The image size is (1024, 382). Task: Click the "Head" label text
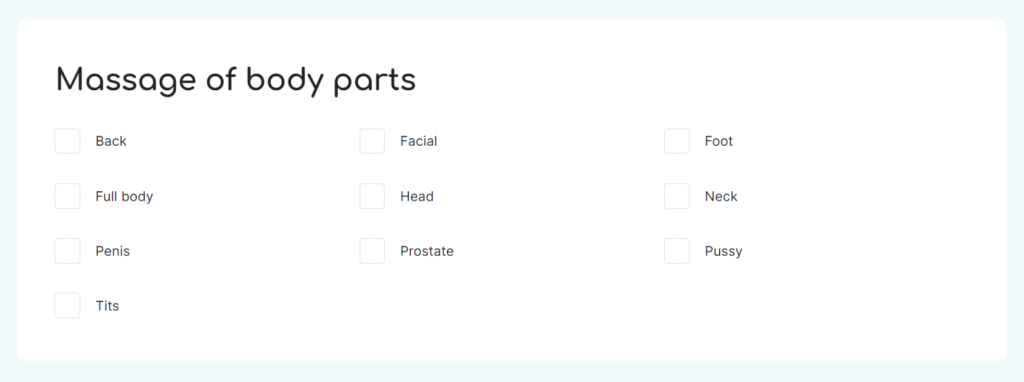[x=417, y=196]
